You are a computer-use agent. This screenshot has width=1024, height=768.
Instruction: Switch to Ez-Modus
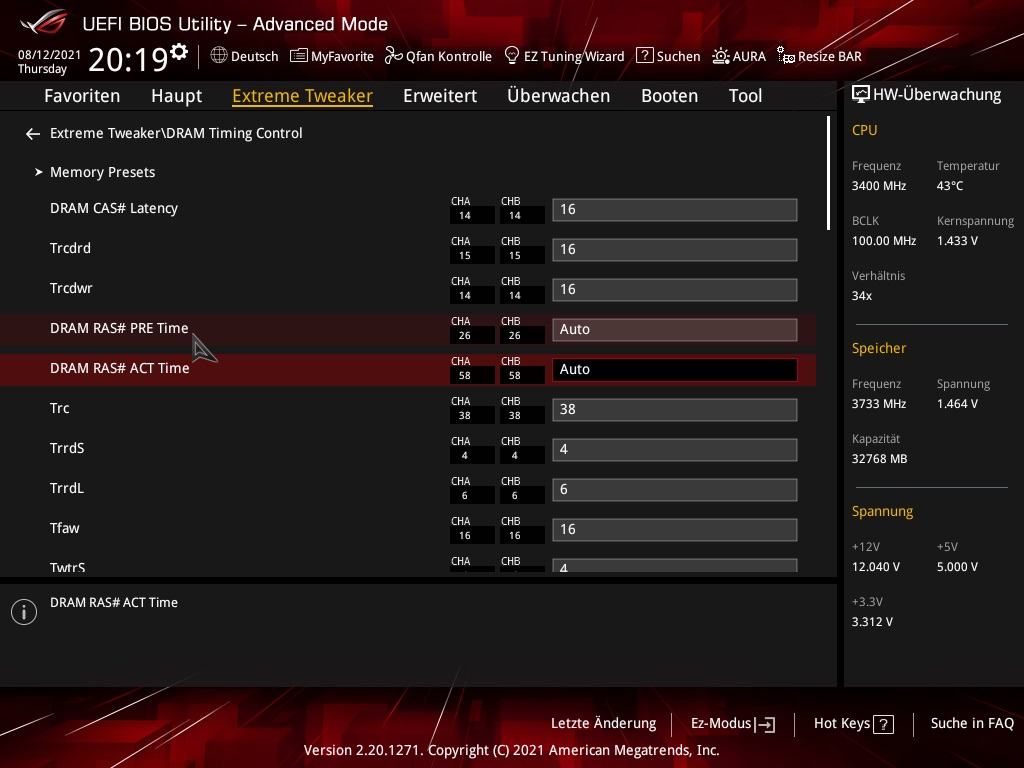721,723
